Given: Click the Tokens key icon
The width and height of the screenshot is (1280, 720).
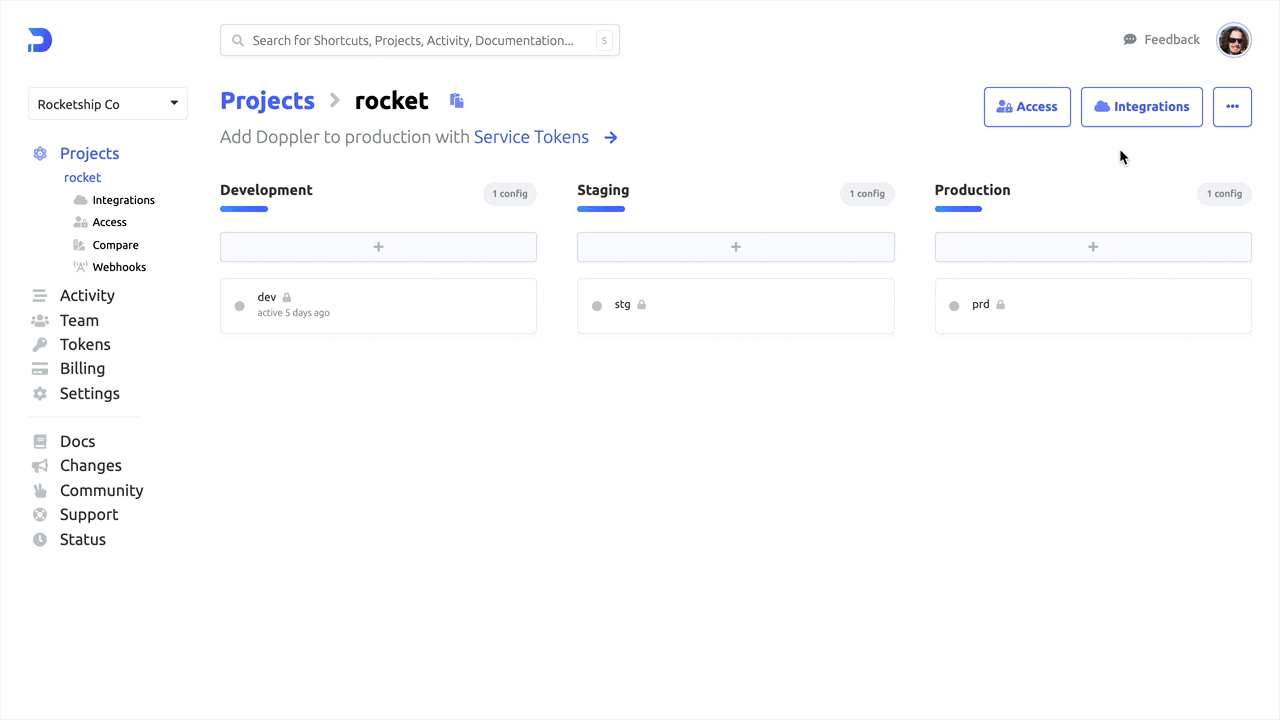Looking at the screenshot, I should [x=40, y=344].
